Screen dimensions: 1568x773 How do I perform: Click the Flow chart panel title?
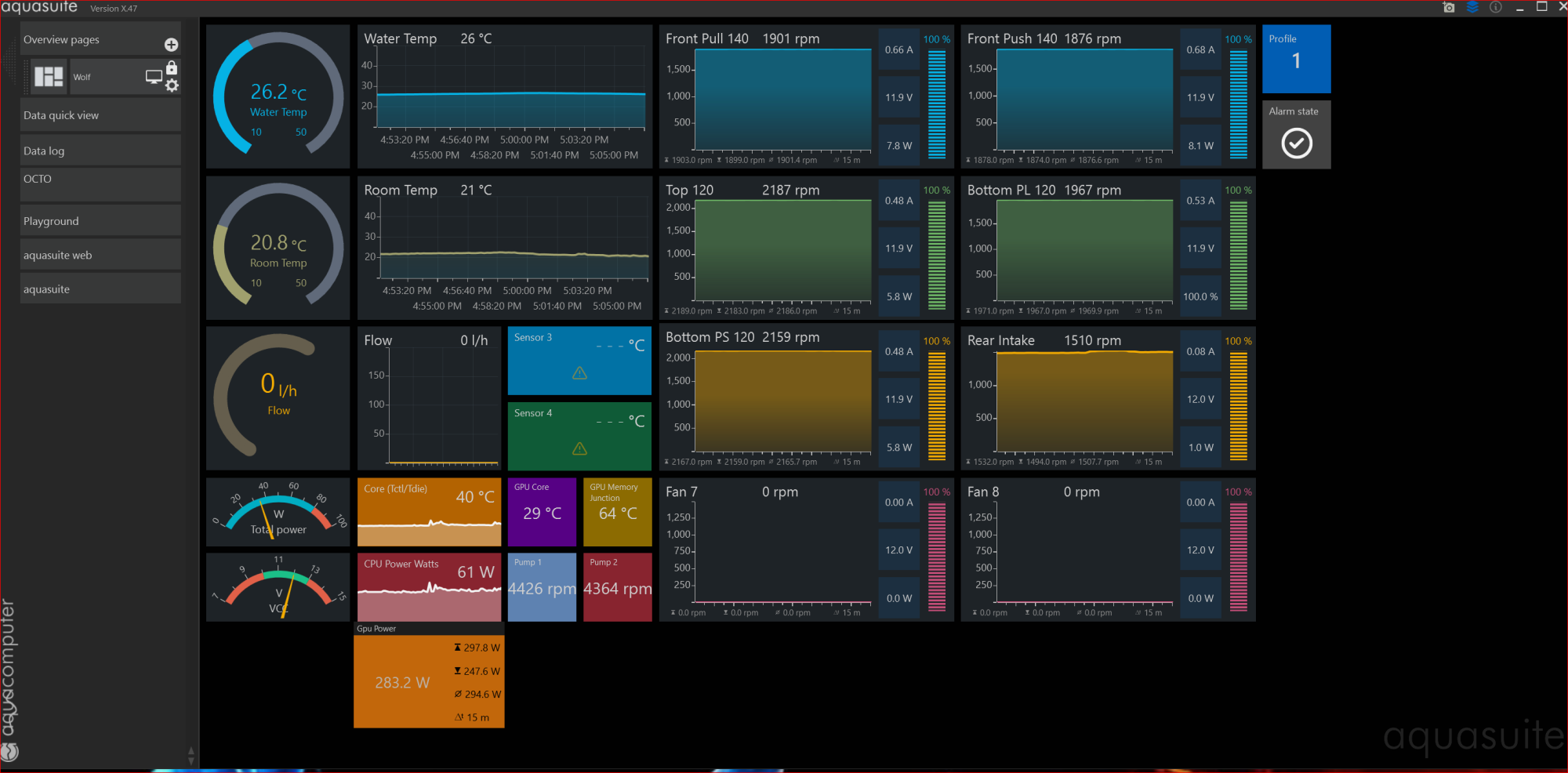pos(378,340)
